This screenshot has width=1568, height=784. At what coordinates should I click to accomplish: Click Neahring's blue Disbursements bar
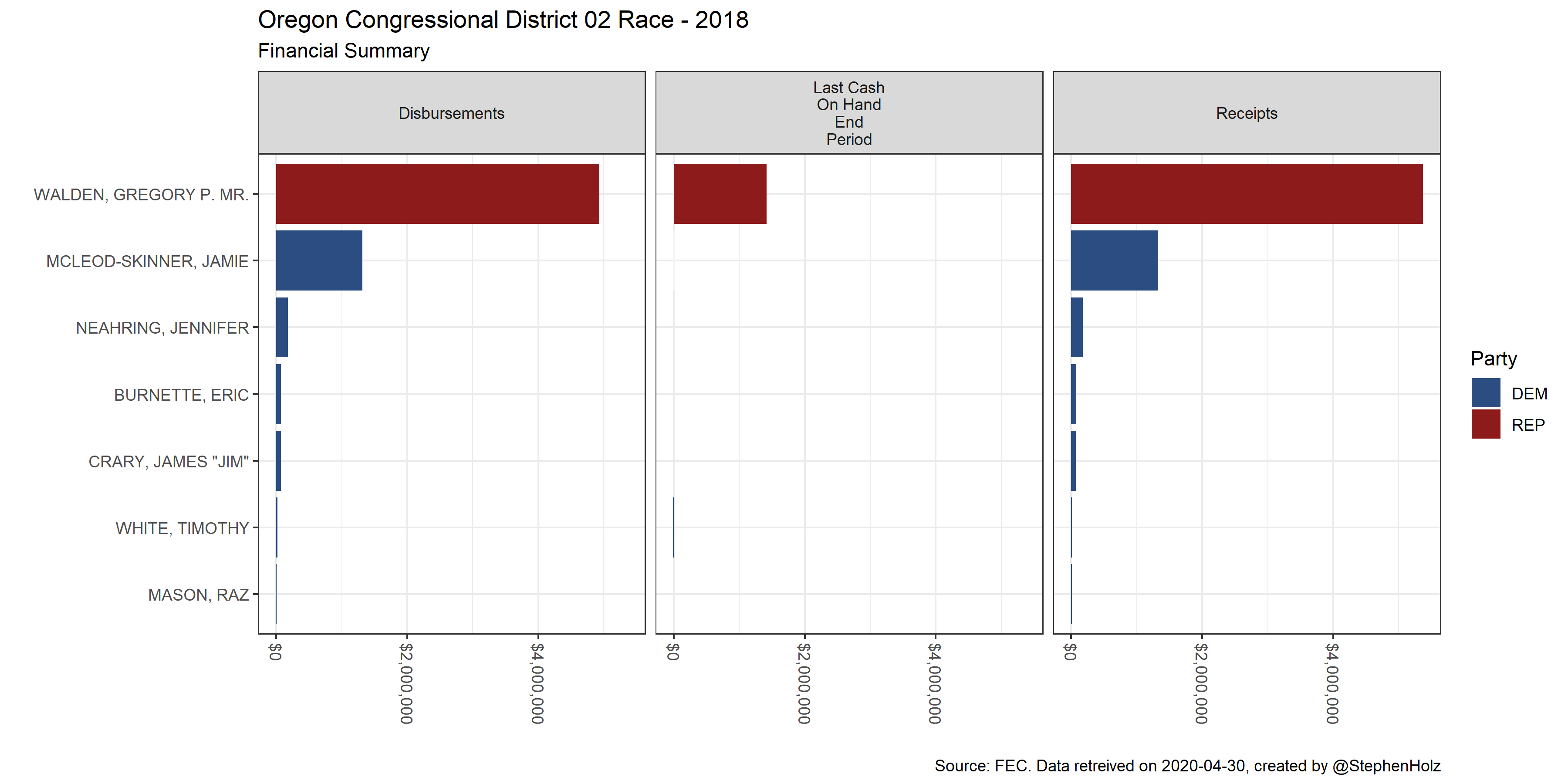(282, 328)
